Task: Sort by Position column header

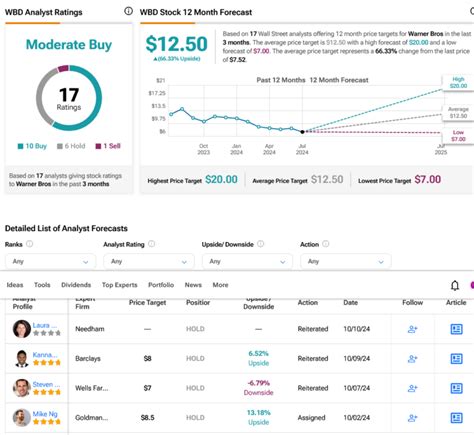Action: click(198, 303)
